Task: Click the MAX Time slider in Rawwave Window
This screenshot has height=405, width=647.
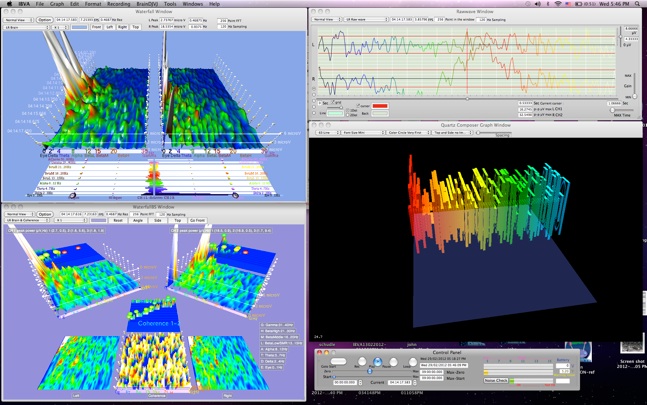Action: [x=623, y=110]
